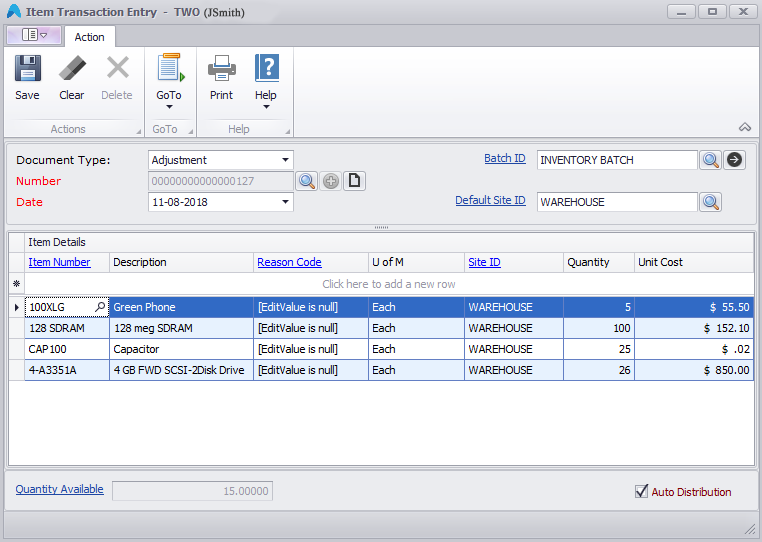
Task: Expand the Help dropdown arrow
Action: [266, 107]
